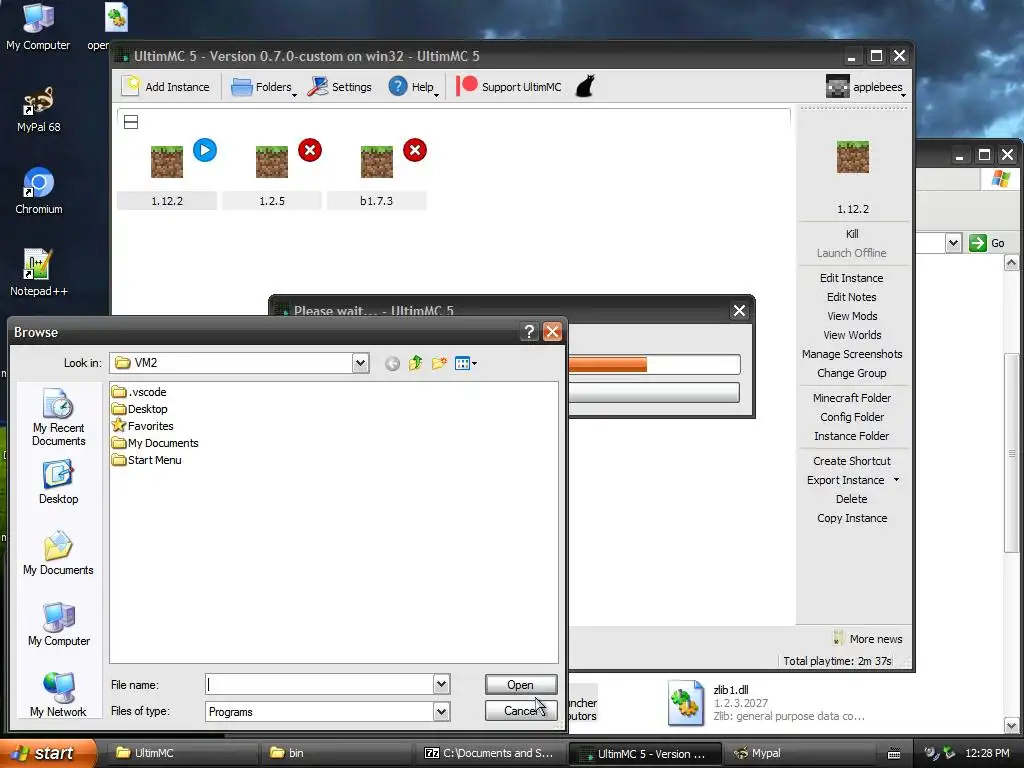Go to My Recent Documents in places bar
Screen dimensions: 1024x768
click(x=59, y=418)
